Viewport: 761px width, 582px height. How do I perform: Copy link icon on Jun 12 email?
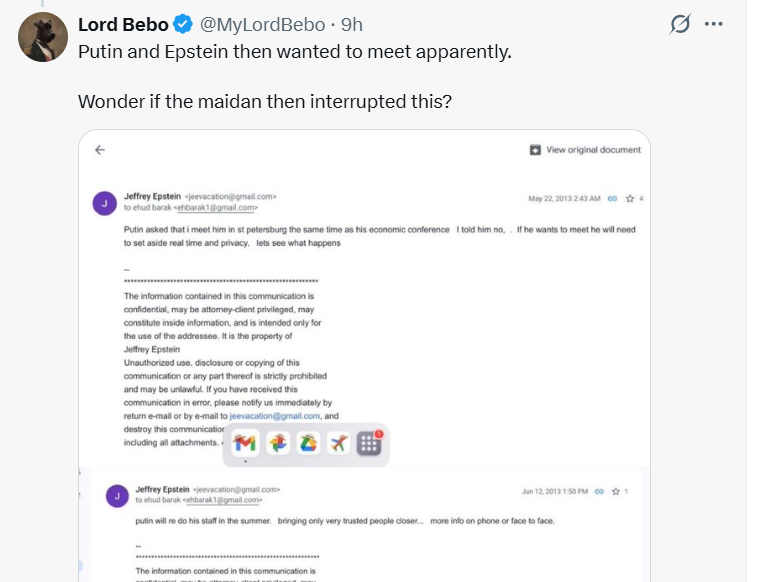599,491
